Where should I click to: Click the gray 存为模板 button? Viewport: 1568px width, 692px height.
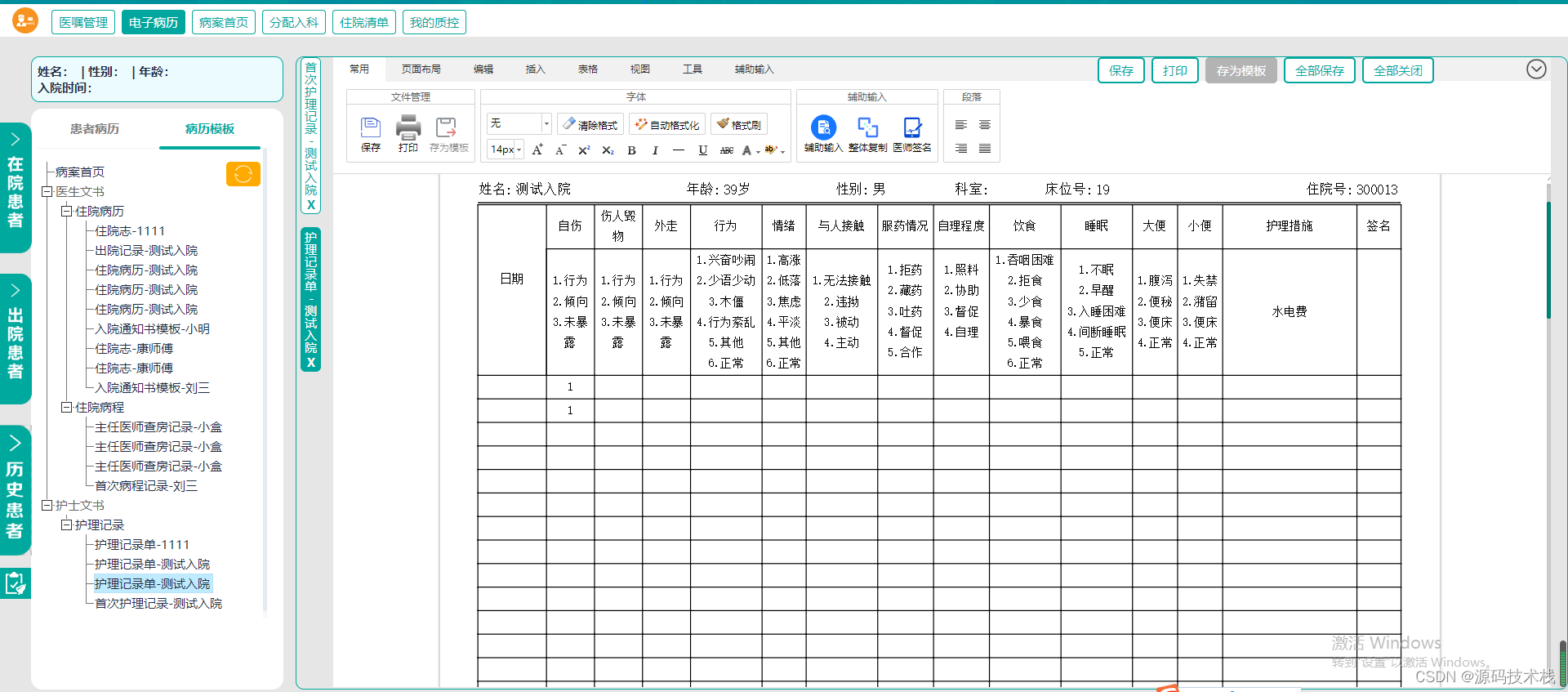click(1241, 70)
